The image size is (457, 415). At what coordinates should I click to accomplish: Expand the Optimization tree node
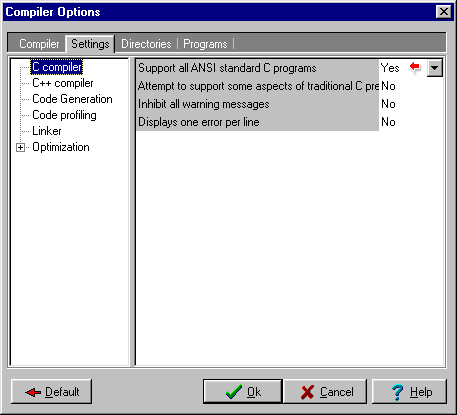click(20, 147)
